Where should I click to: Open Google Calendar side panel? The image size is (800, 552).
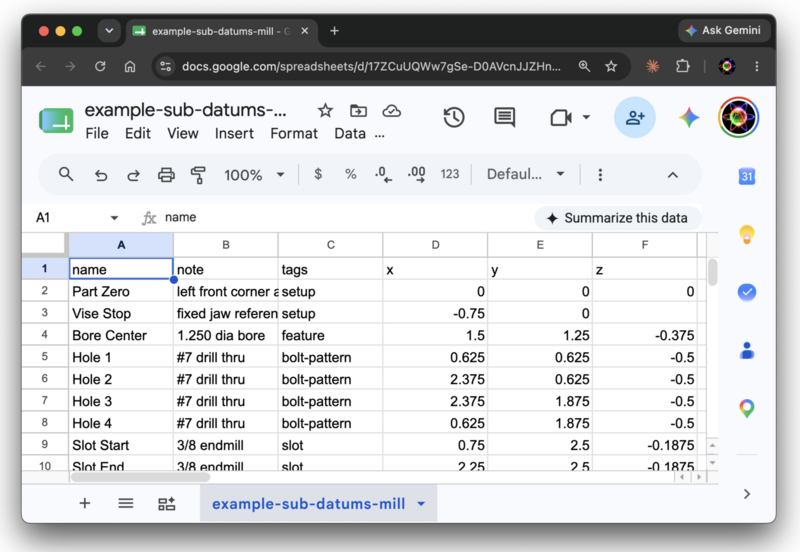746,177
